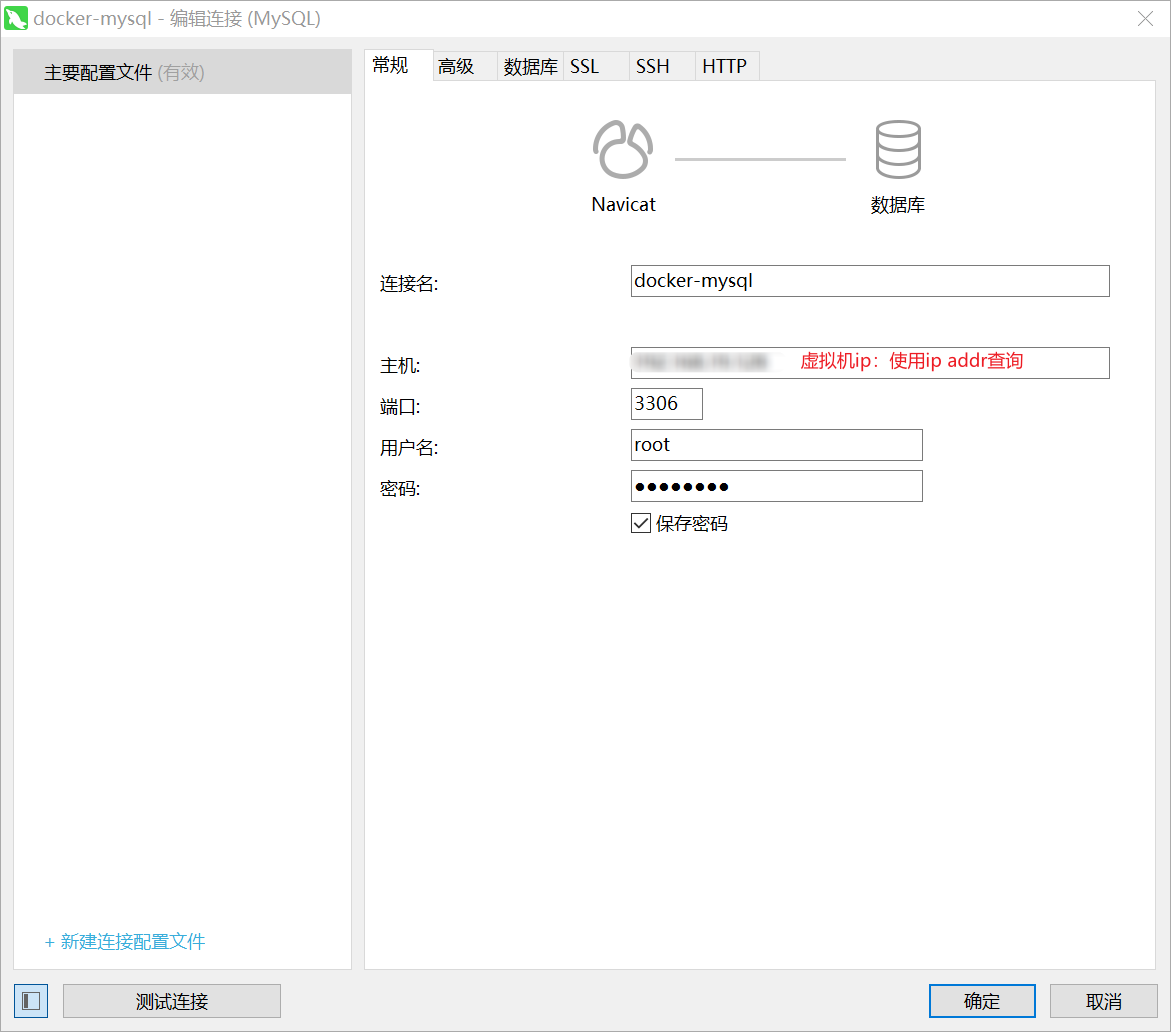
Task: Focus the 密码 password field
Action: (x=777, y=486)
